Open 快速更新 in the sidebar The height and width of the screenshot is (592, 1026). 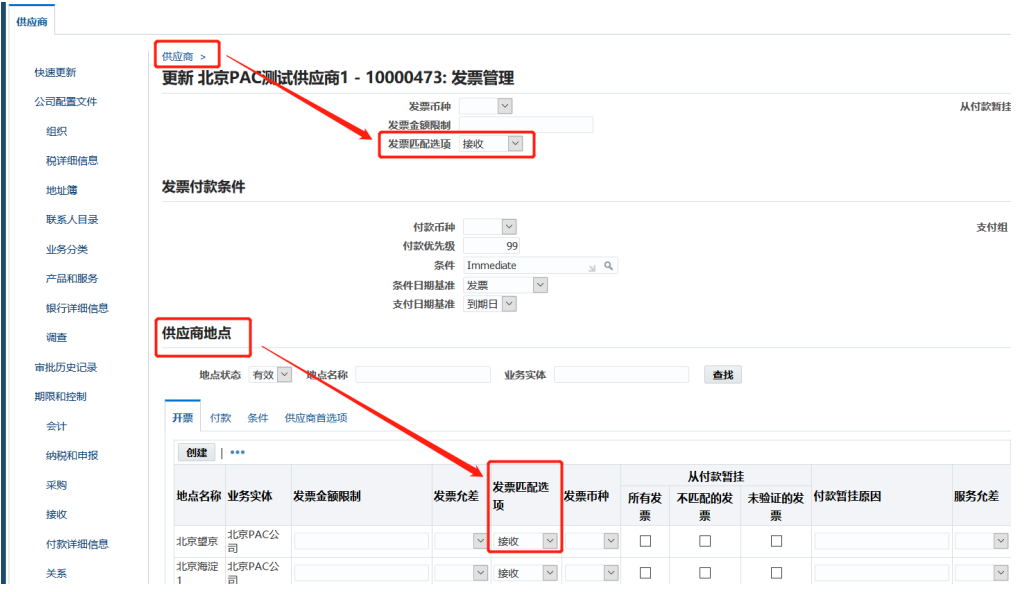[56, 72]
